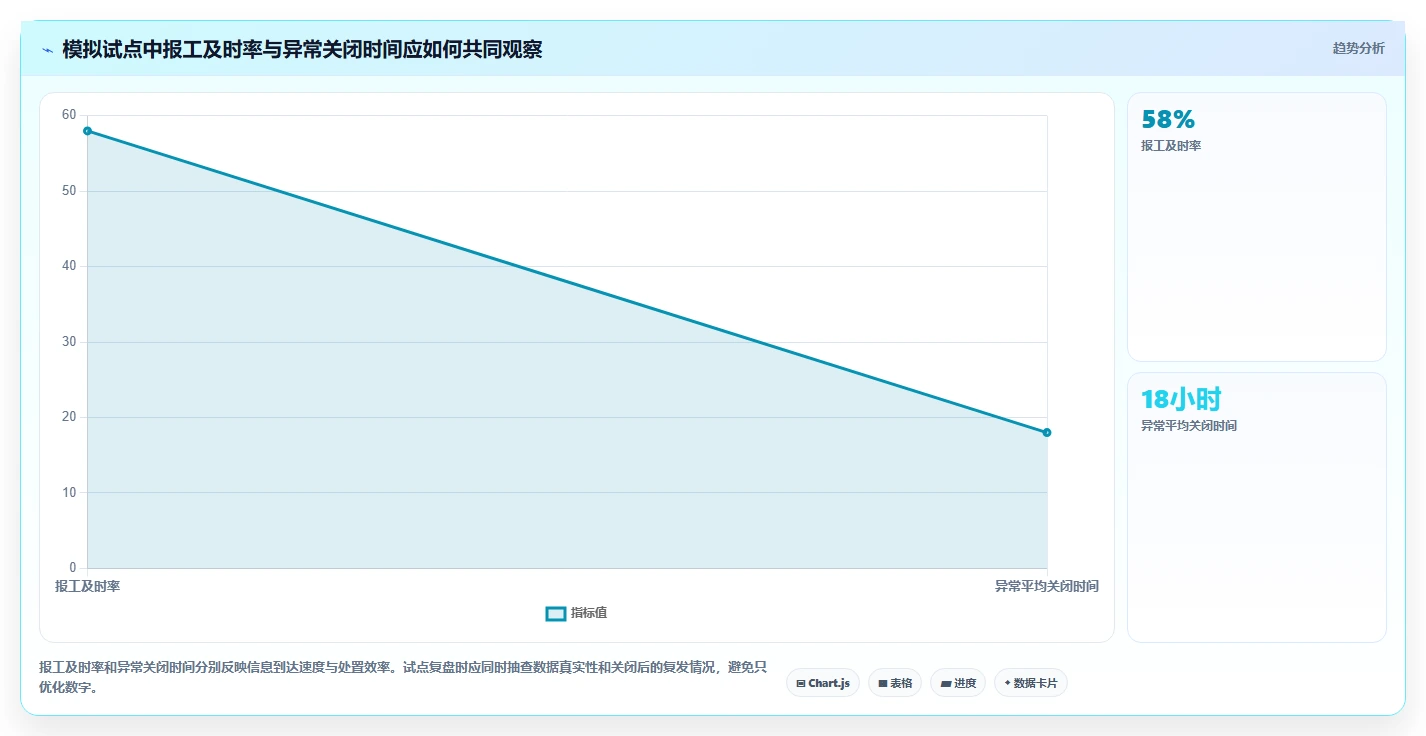The width and height of the screenshot is (1426, 736).
Task: Click the 进度 tag
Action: 958,683
